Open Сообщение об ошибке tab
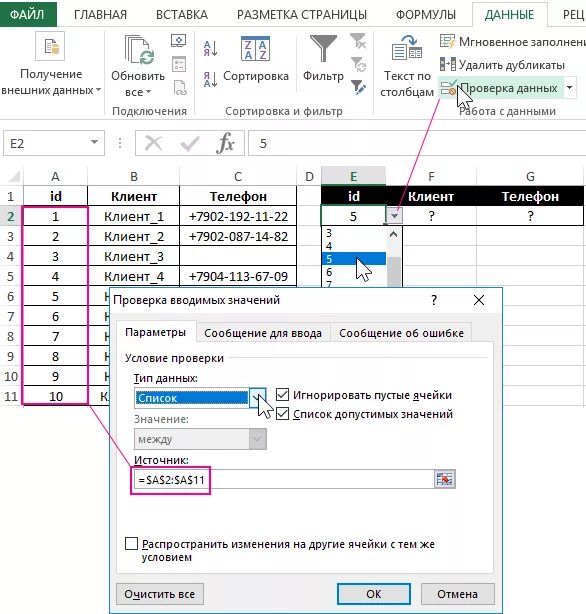586x614 pixels. click(x=401, y=333)
